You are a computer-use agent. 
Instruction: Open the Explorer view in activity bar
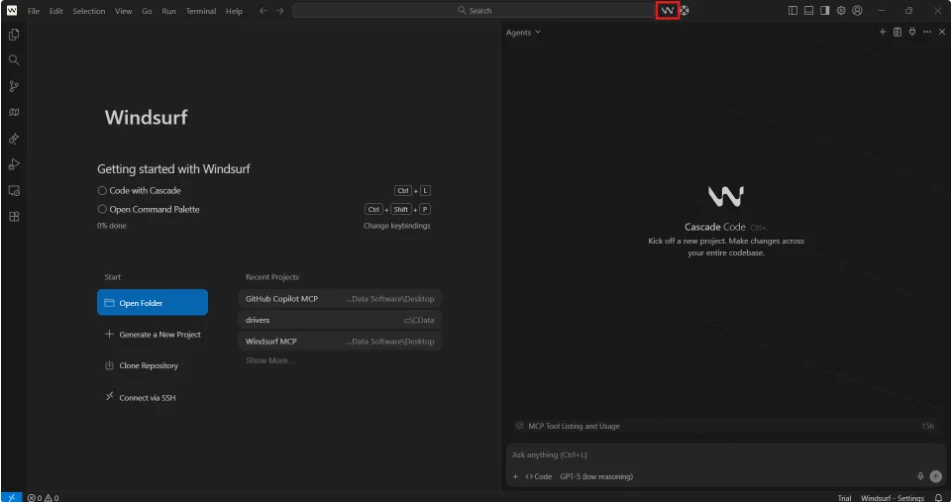pos(14,35)
